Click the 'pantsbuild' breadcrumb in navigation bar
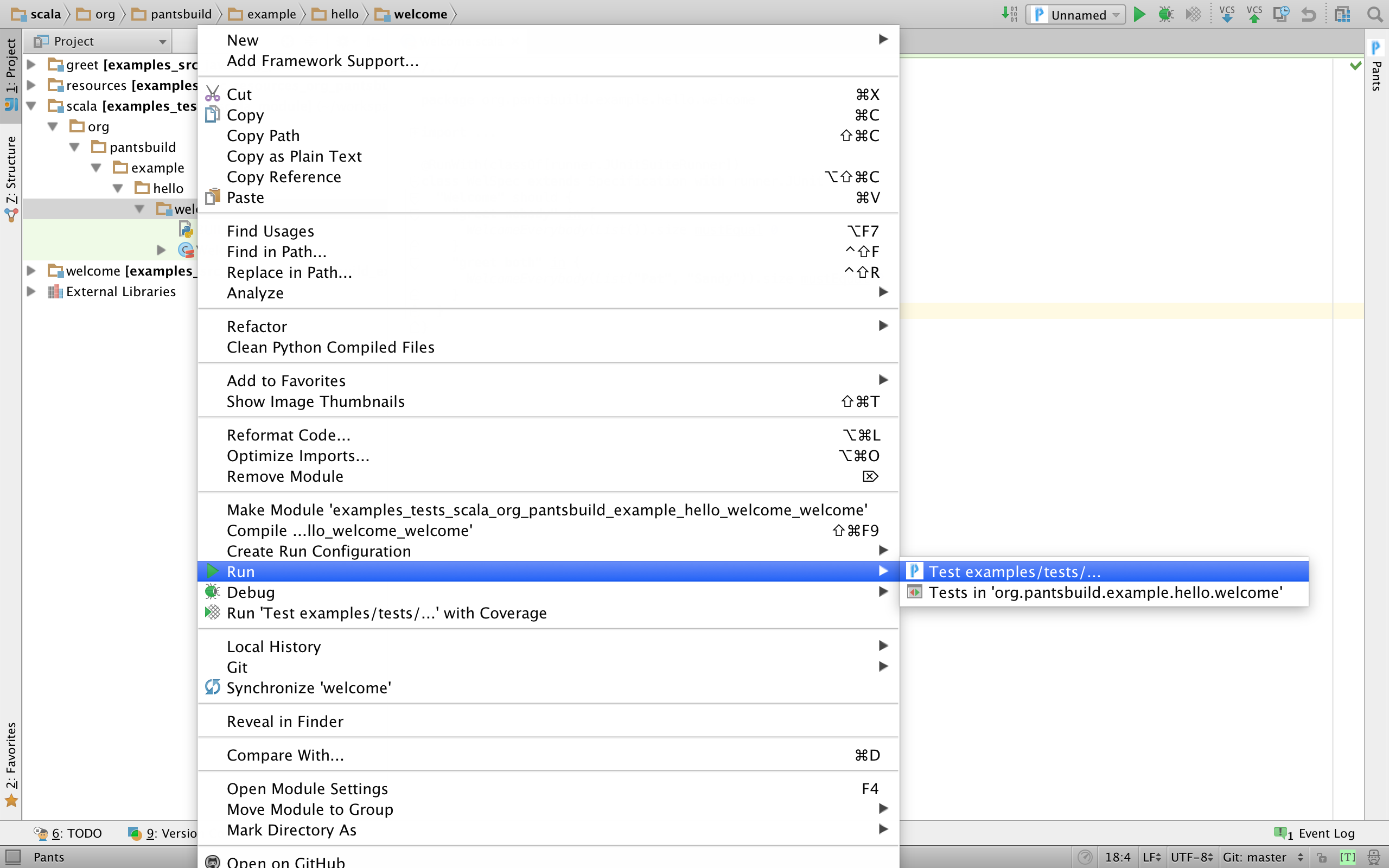The image size is (1389, 868). pyautogui.click(x=181, y=14)
